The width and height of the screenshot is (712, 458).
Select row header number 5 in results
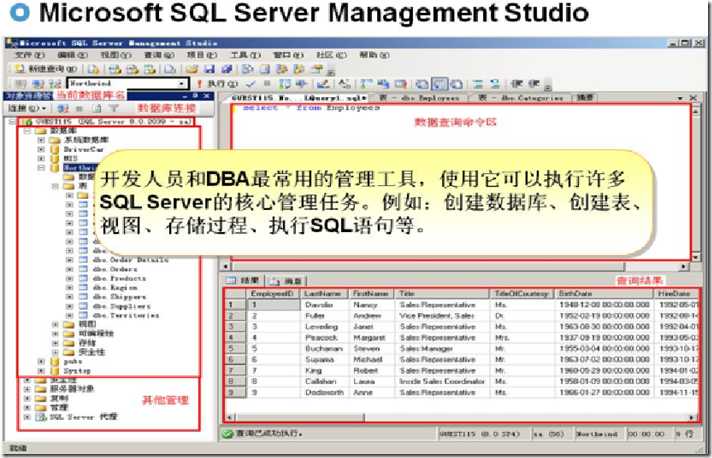pos(235,349)
